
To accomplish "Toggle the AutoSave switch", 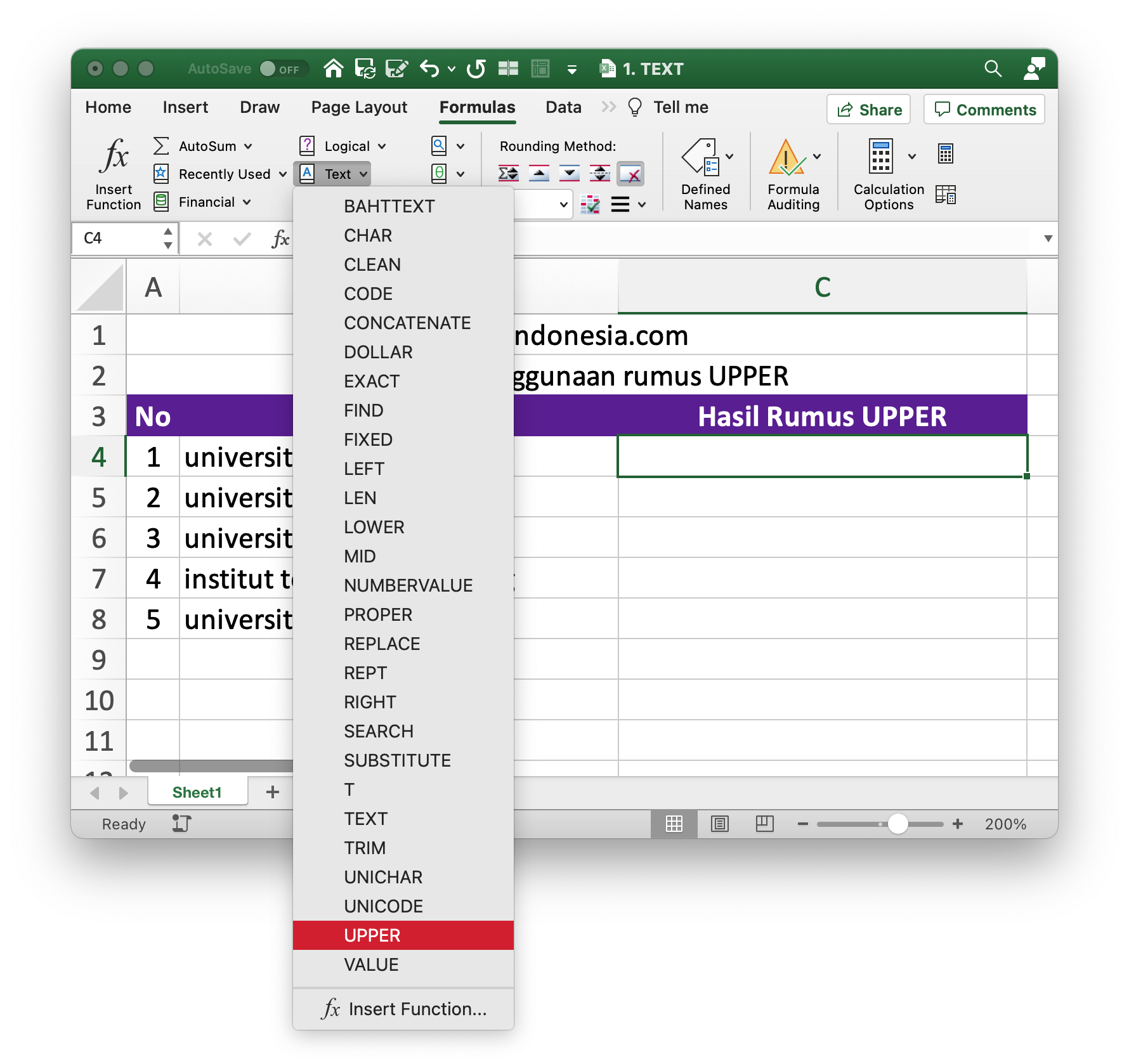I will coord(283,68).
